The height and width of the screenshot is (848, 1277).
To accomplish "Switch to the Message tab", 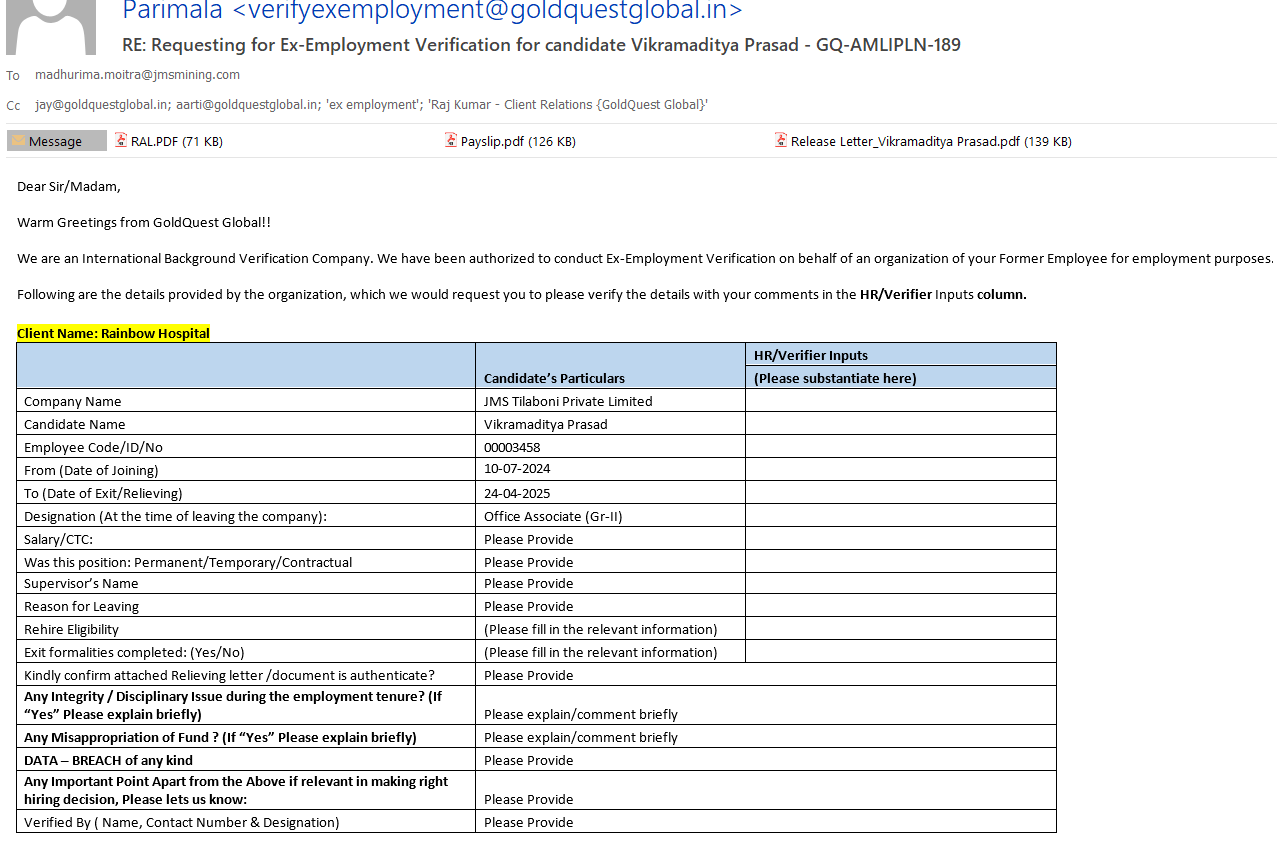I will pyautogui.click(x=56, y=141).
